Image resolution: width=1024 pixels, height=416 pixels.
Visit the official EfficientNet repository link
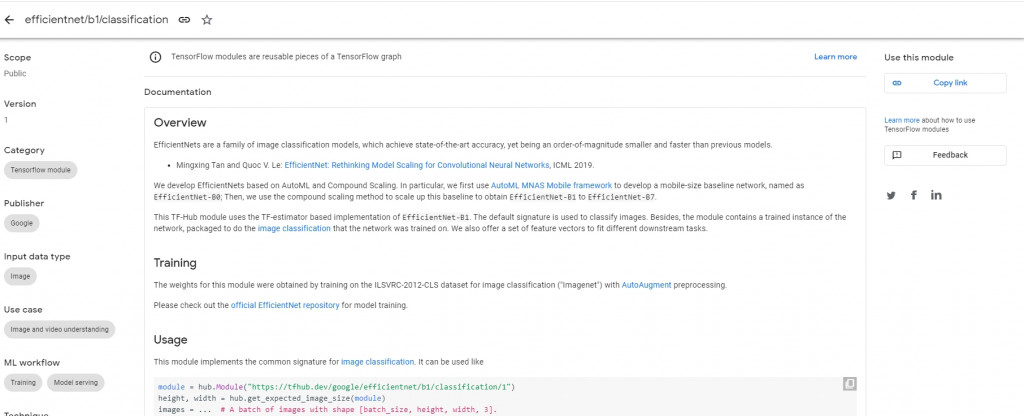pyautogui.click(x=285, y=305)
